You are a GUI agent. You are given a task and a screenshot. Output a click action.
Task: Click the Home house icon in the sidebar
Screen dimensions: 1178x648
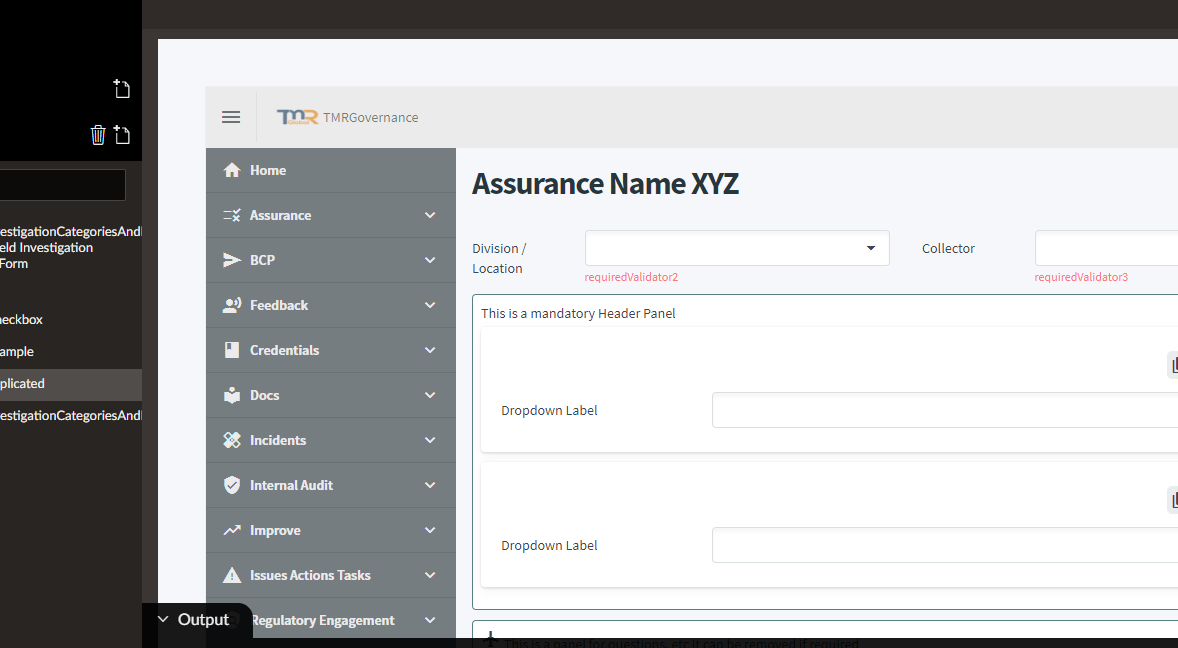pyautogui.click(x=232, y=170)
